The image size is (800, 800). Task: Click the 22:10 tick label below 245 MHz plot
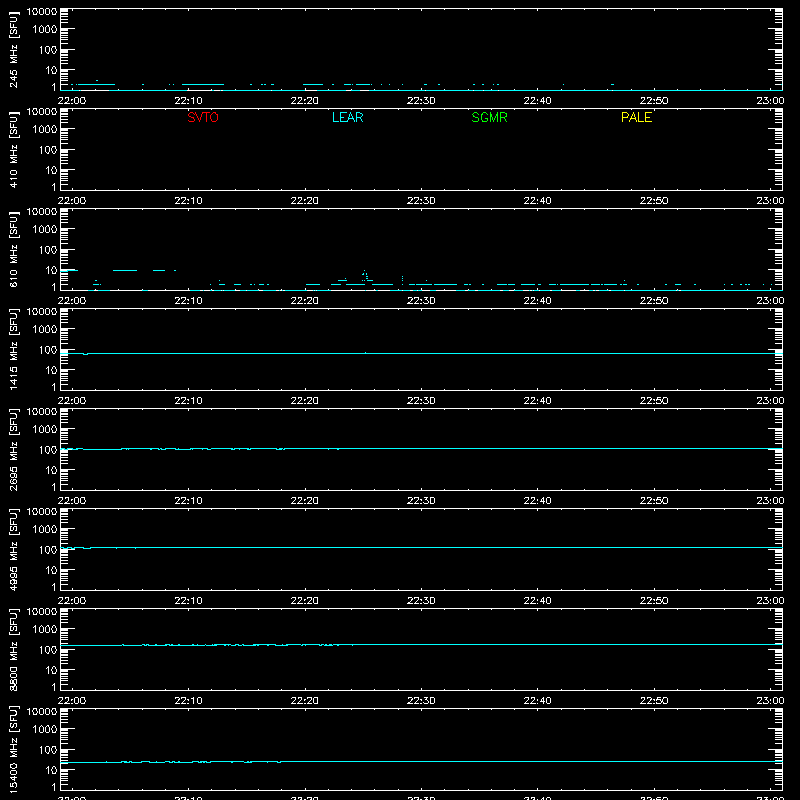(x=188, y=101)
